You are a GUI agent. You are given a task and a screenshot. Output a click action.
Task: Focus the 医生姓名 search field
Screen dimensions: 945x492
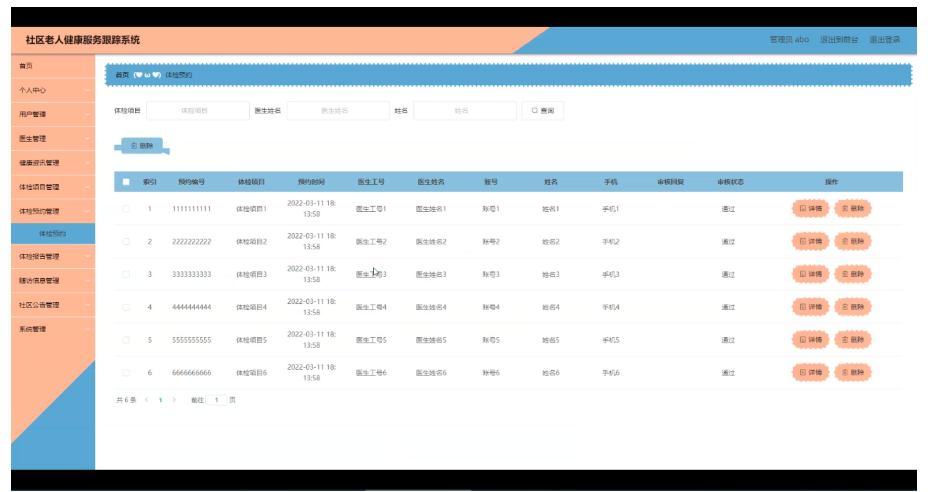pyautogui.click(x=338, y=110)
